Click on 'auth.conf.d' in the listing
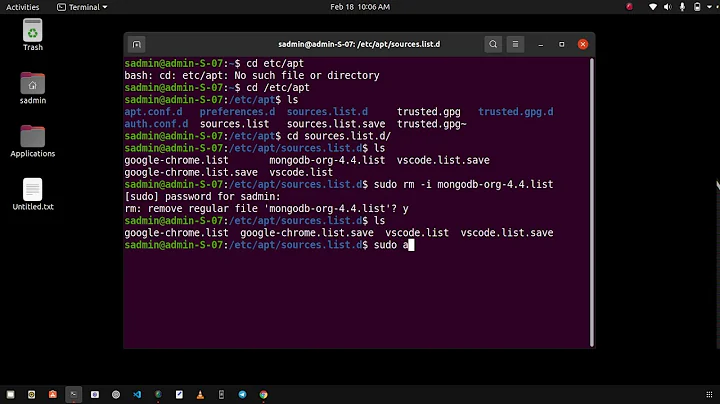This screenshot has width=720, height=404. click(156, 124)
